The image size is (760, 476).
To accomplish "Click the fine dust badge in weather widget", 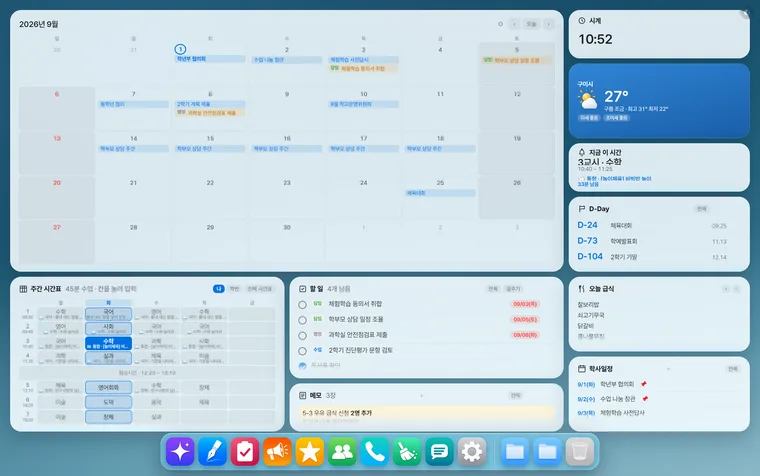I will 589,118.
